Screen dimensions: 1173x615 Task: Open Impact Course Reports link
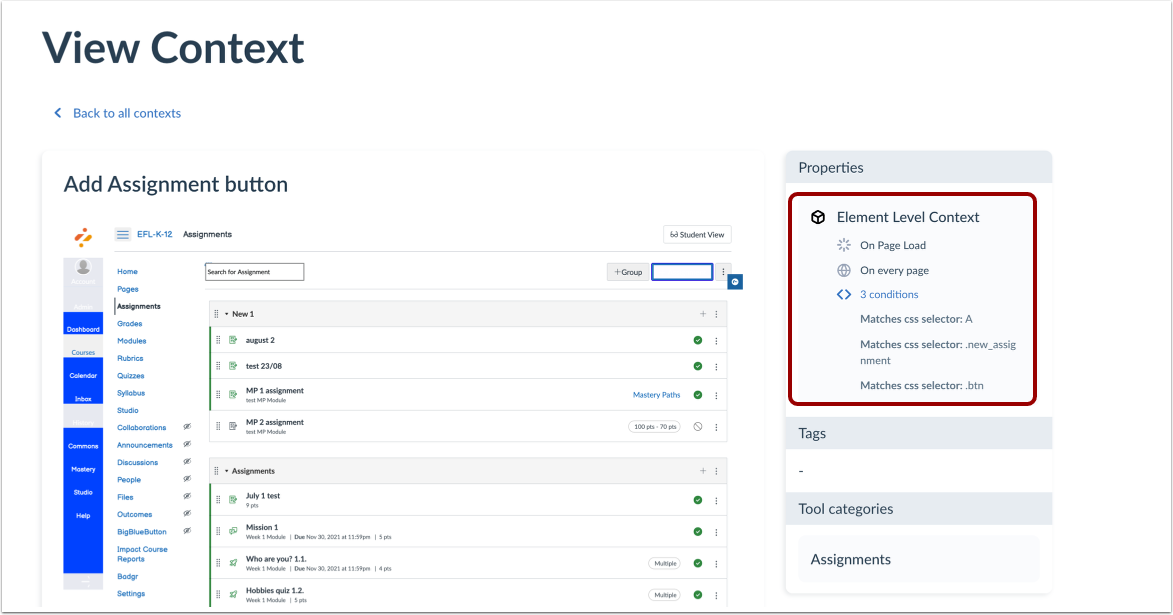142,554
